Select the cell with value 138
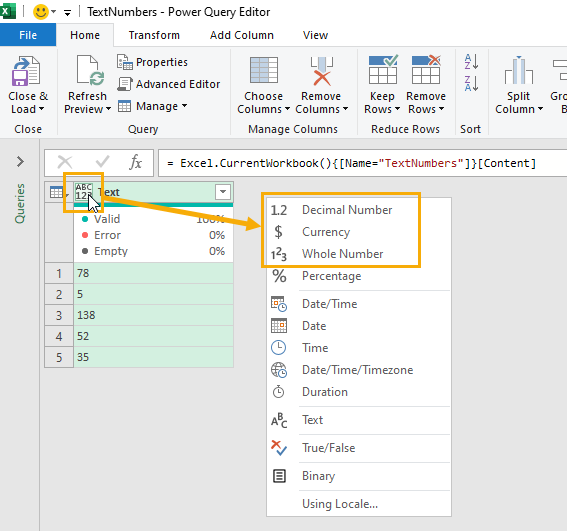This screenshot has height=531, width=567. [x=153, y=315]
